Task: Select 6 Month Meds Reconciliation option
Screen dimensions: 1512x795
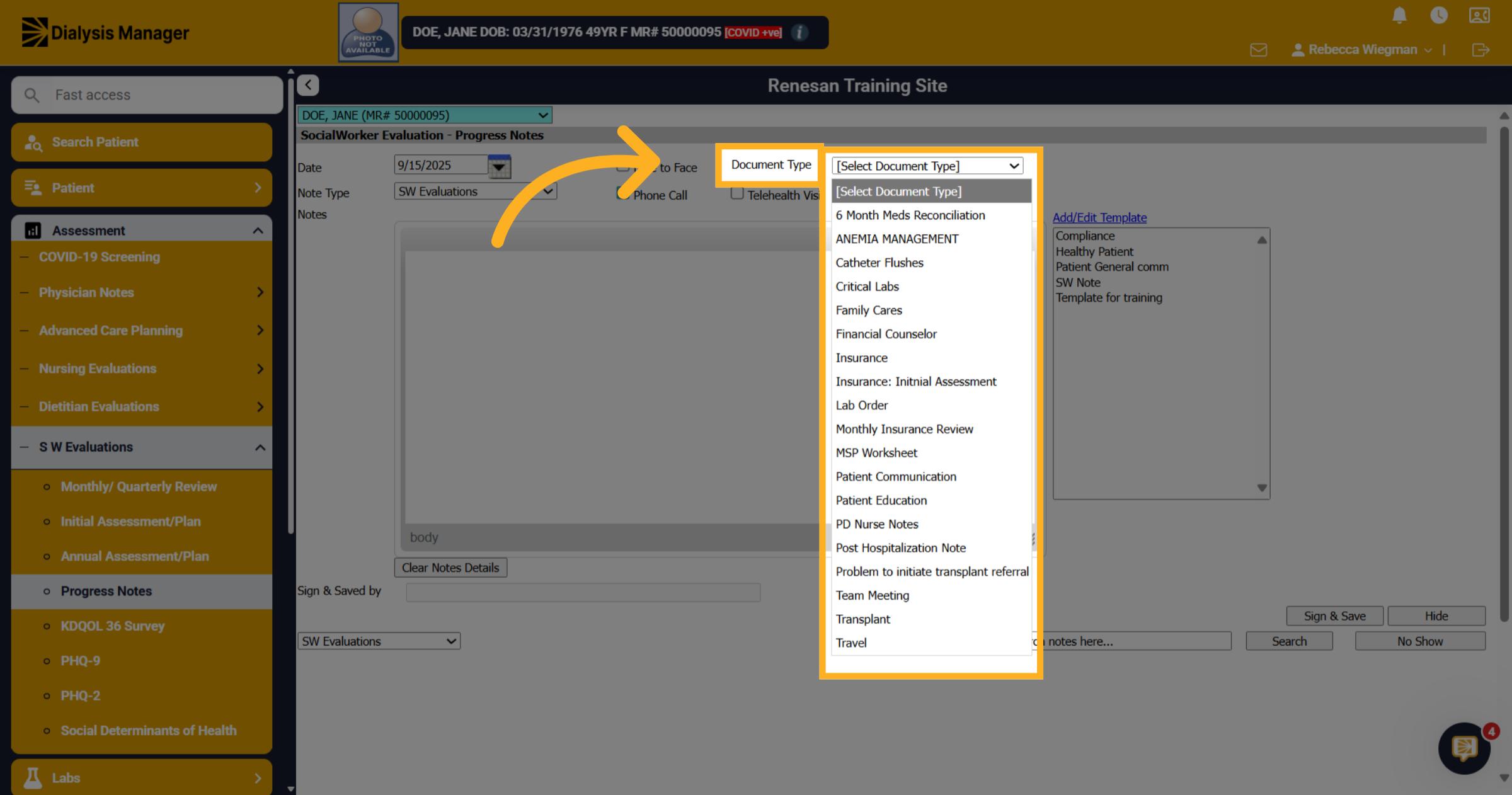Action: pos(931,215)
